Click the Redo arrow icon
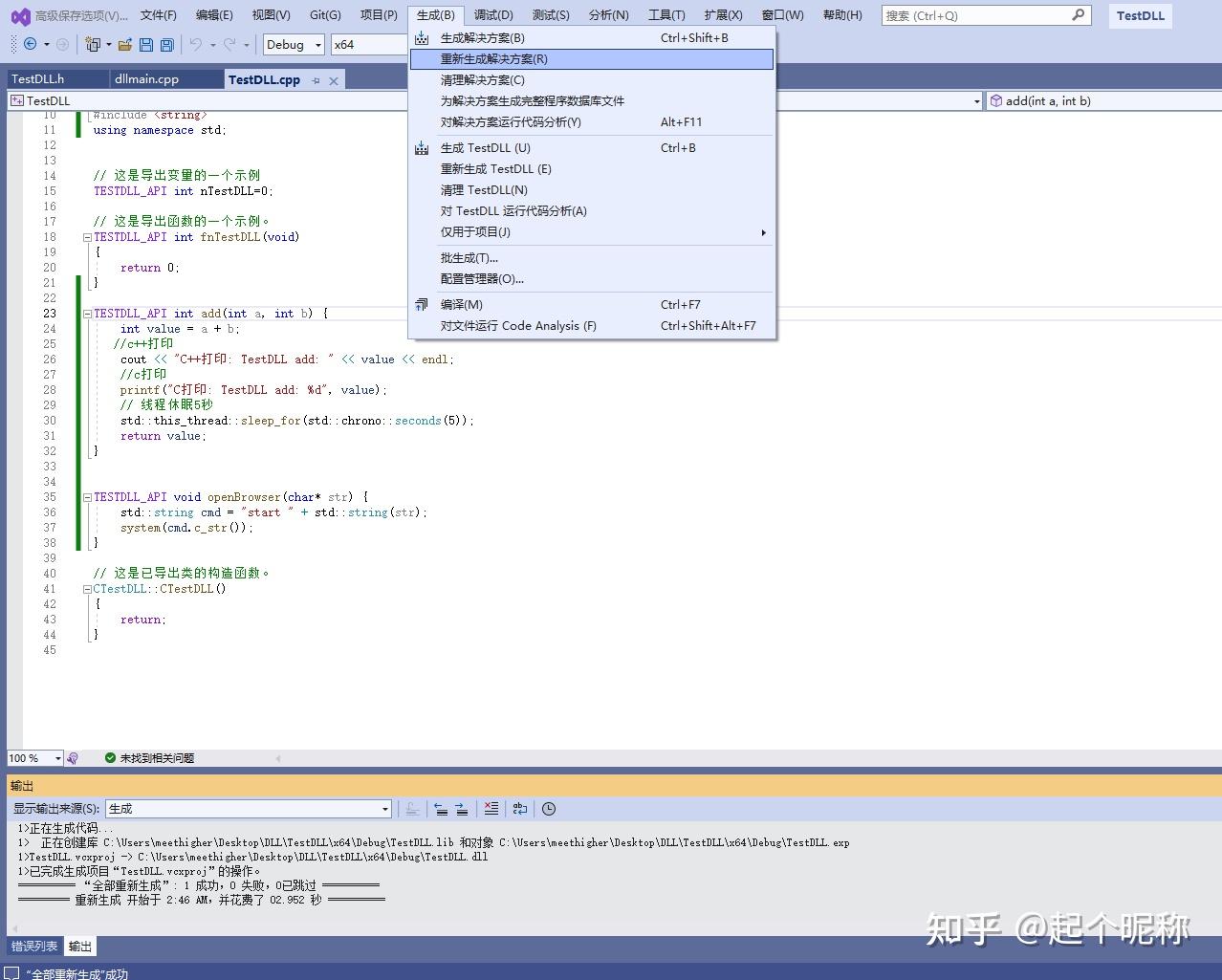Screen dimensions: 1222x980 [x=229, y=44]
